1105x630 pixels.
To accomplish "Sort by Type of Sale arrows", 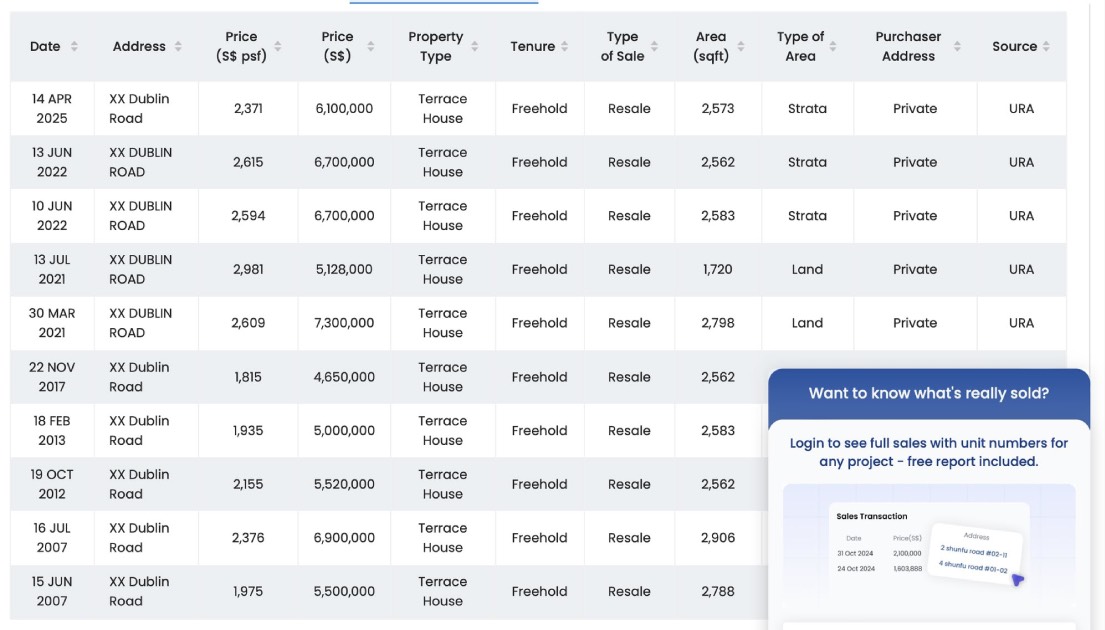I will (655, 47).
